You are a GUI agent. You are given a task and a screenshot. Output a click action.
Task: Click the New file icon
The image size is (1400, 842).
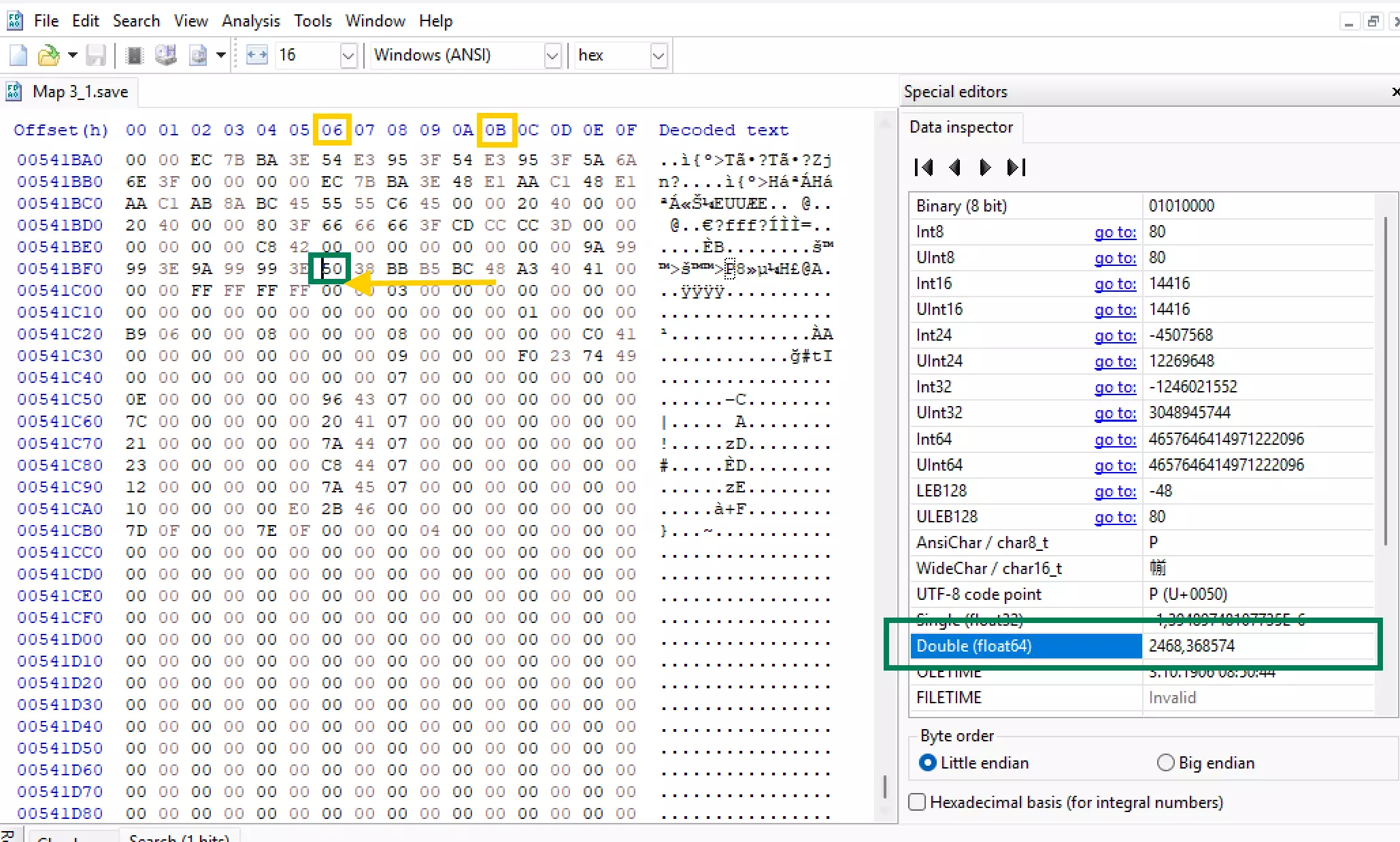point(18,55)
